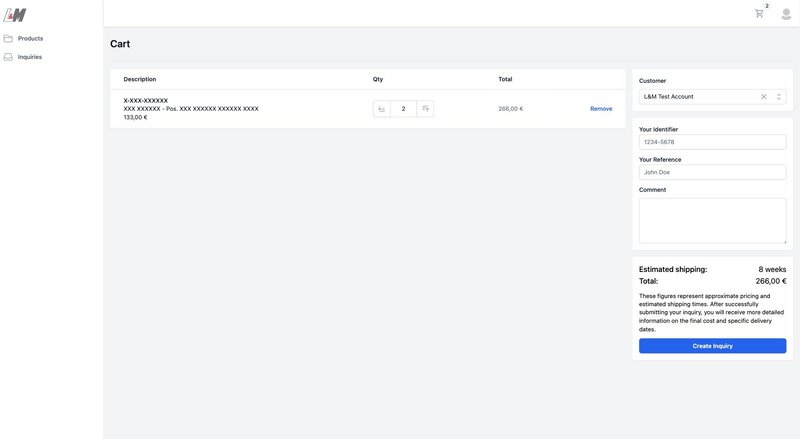Click the Estimated shipping label

(673, 269)
